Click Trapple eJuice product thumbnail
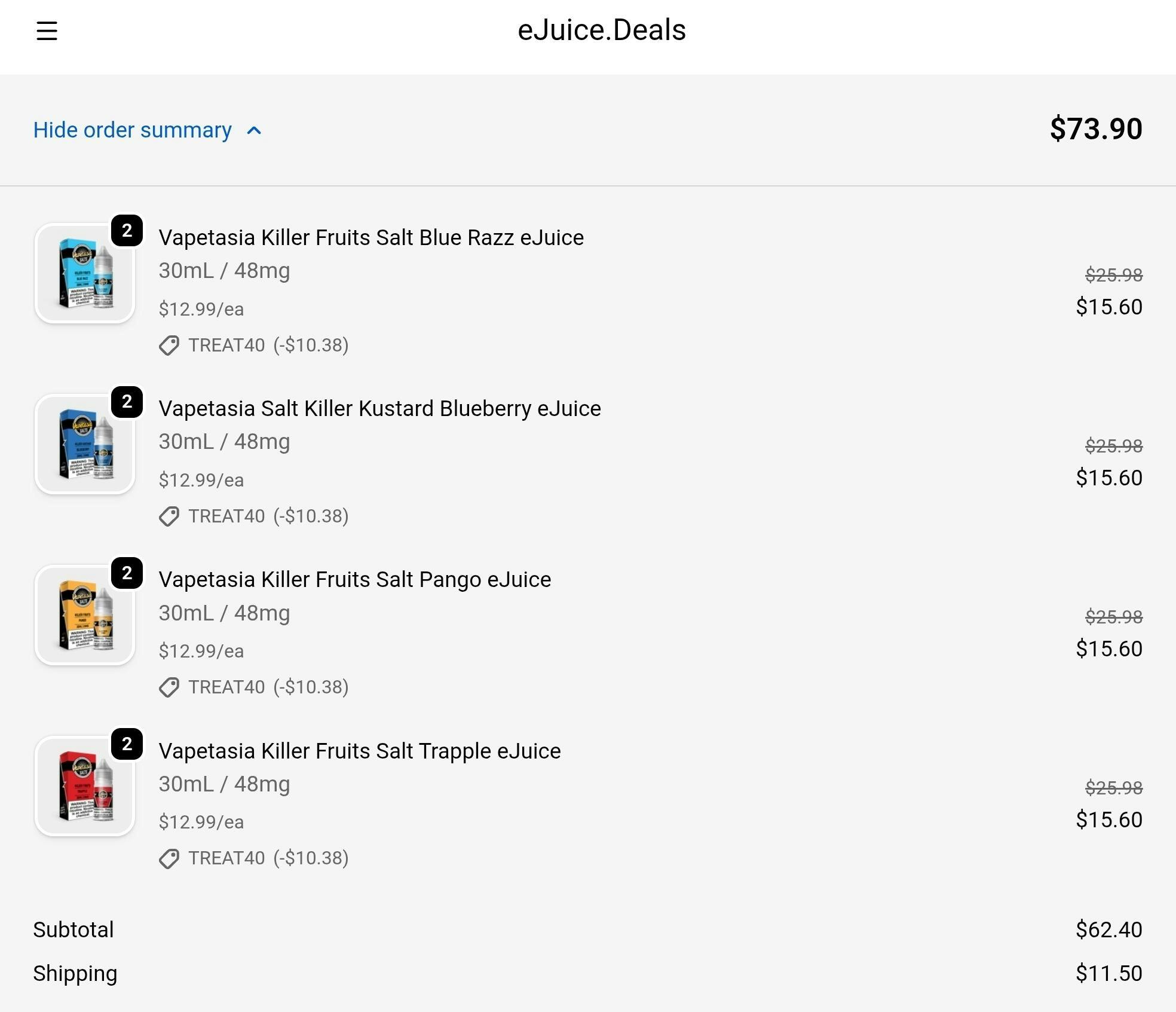Viewport: 1176px width, 1012px height. pos(84,787)
